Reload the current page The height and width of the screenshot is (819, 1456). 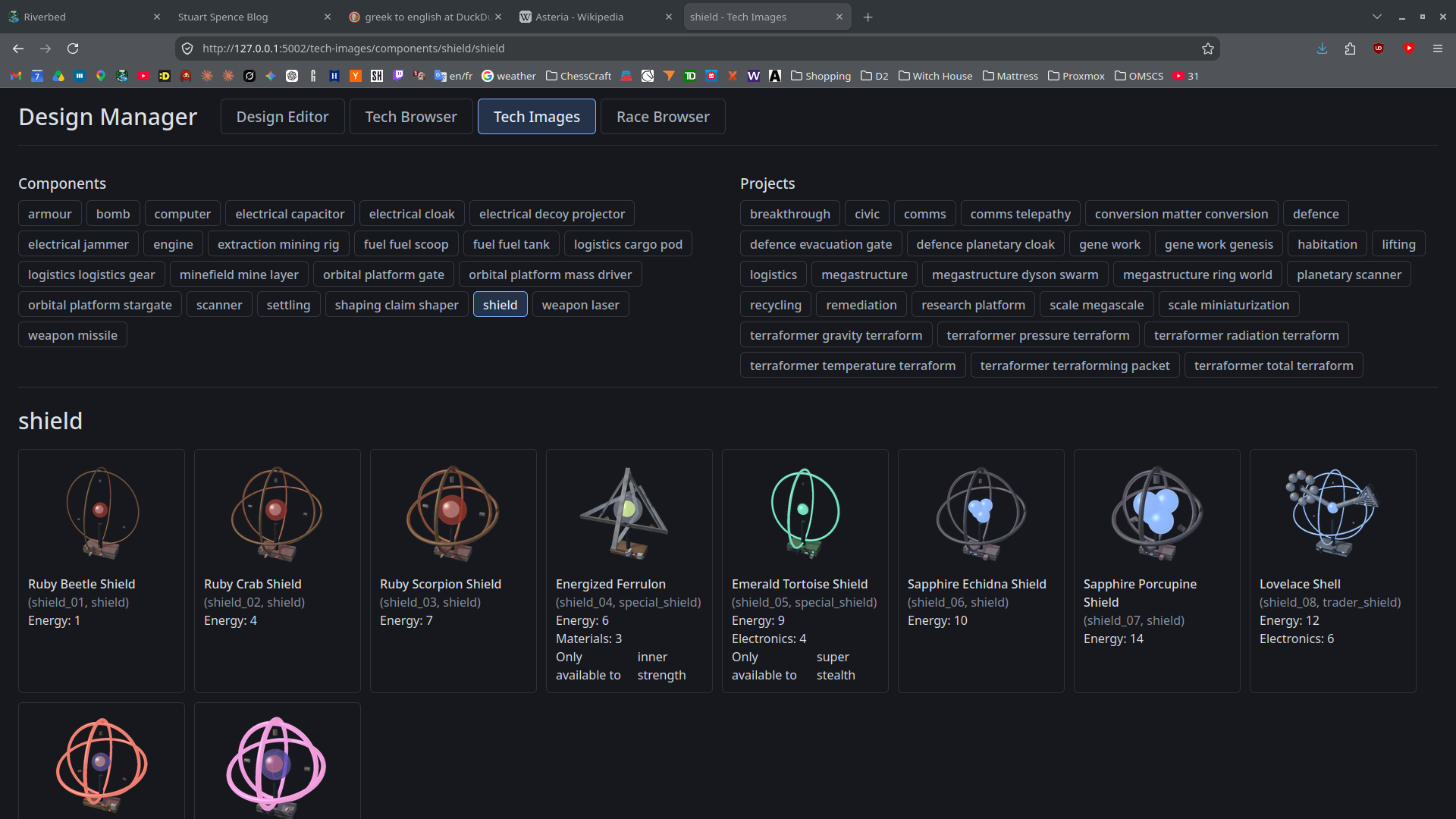[x=73, y=49]
